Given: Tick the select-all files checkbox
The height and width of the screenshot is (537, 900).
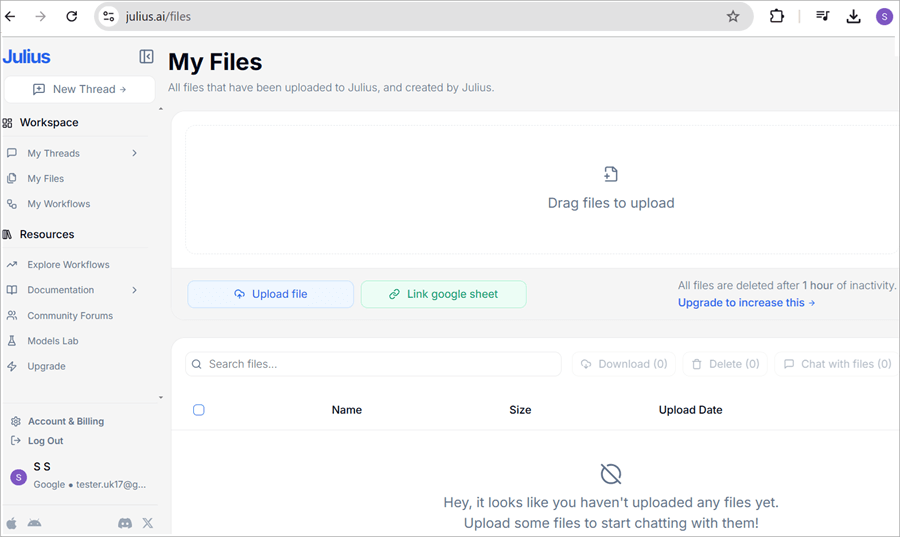Looking at the screenshot, I should click(199, 410).
